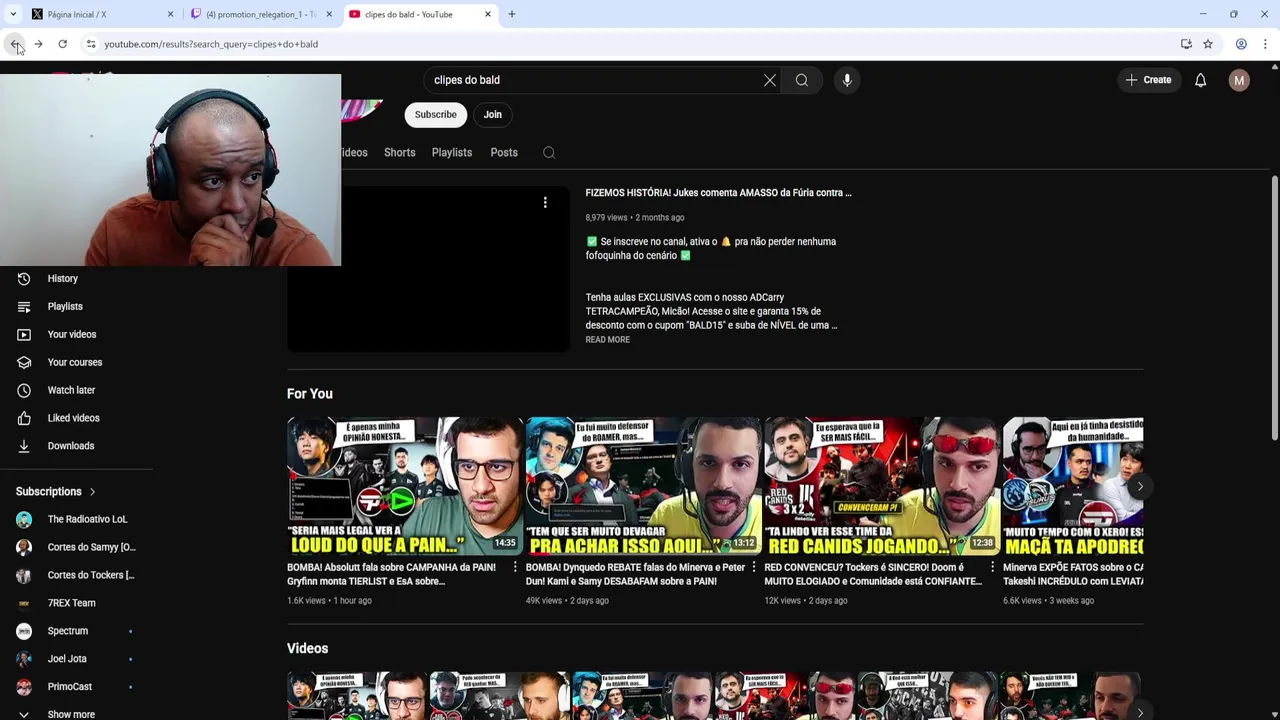The width and height of the screenshot is (1280, 720).
Task: Click the Create button
Action: 1148,80
